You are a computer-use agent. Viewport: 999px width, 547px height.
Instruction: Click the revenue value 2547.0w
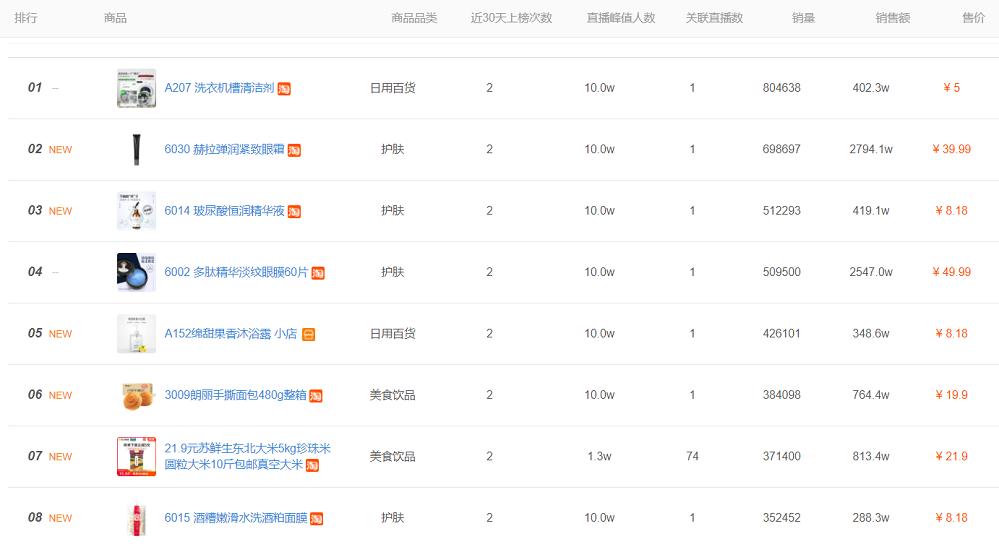click(871, 272)
